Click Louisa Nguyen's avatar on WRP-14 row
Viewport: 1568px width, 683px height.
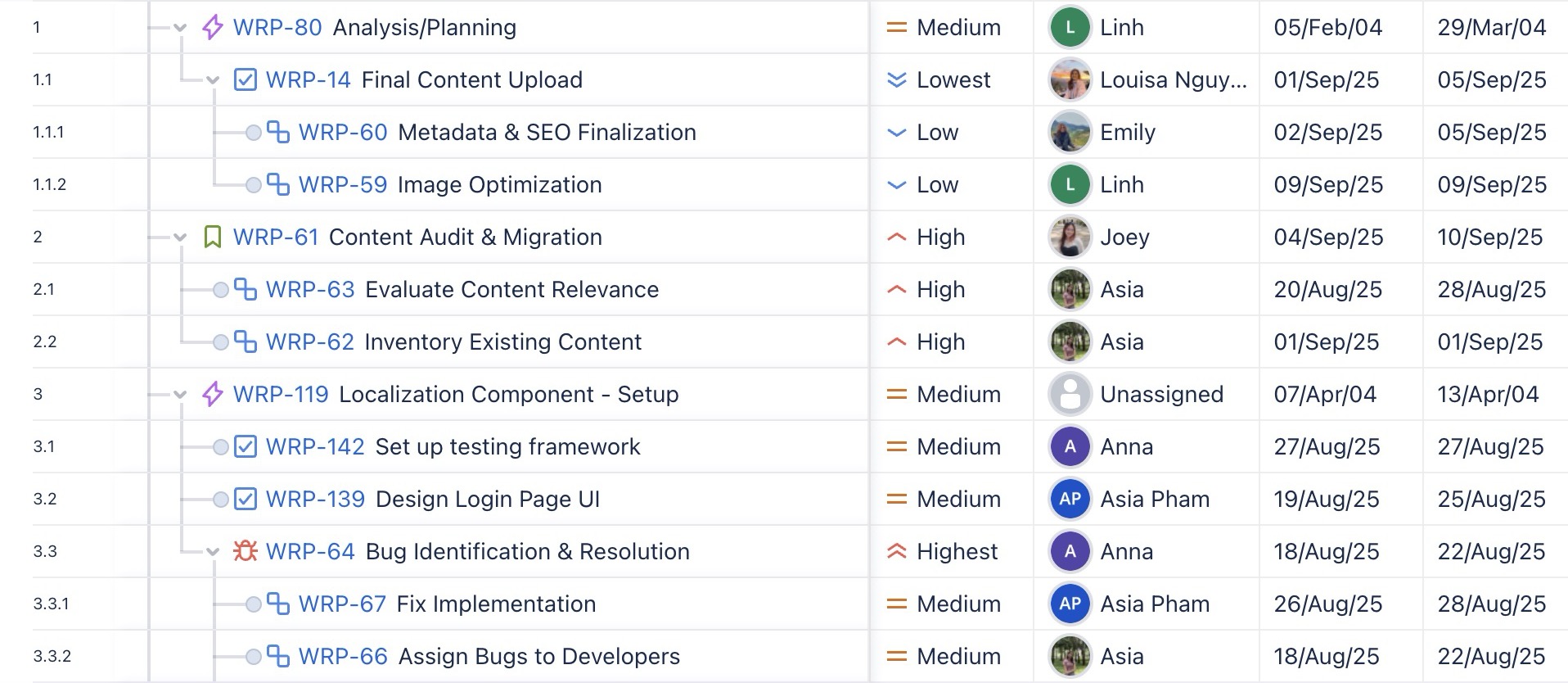(x=1070, y=79)
